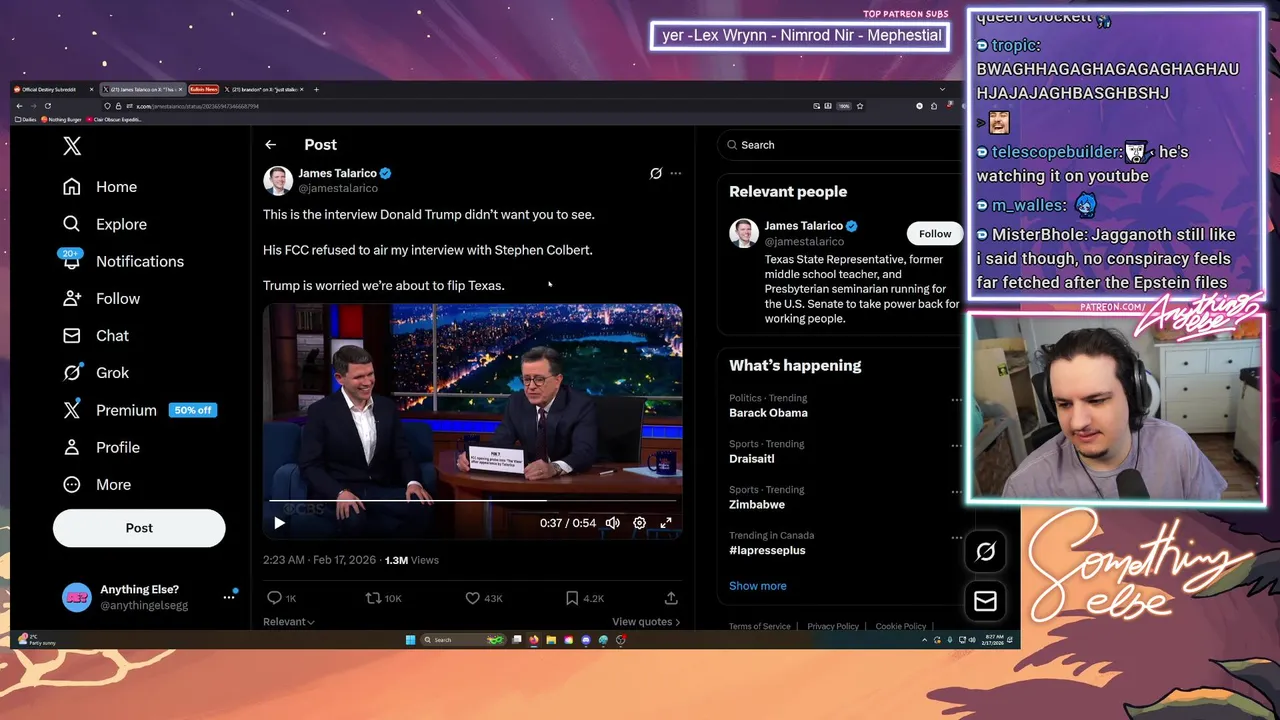This screenshot has width=1280, height=720.
Task: Go to Home in the X sidebar
Action: [100, 187]
